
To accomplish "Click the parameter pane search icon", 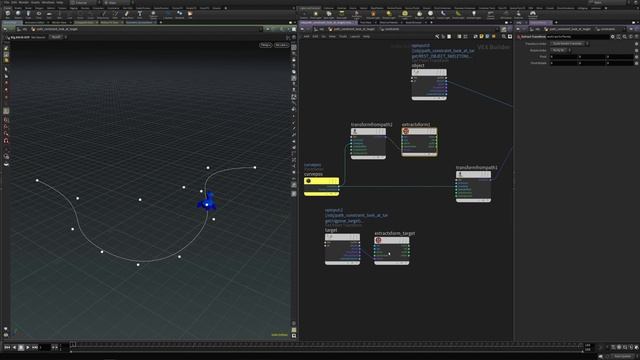I will 624,37.
